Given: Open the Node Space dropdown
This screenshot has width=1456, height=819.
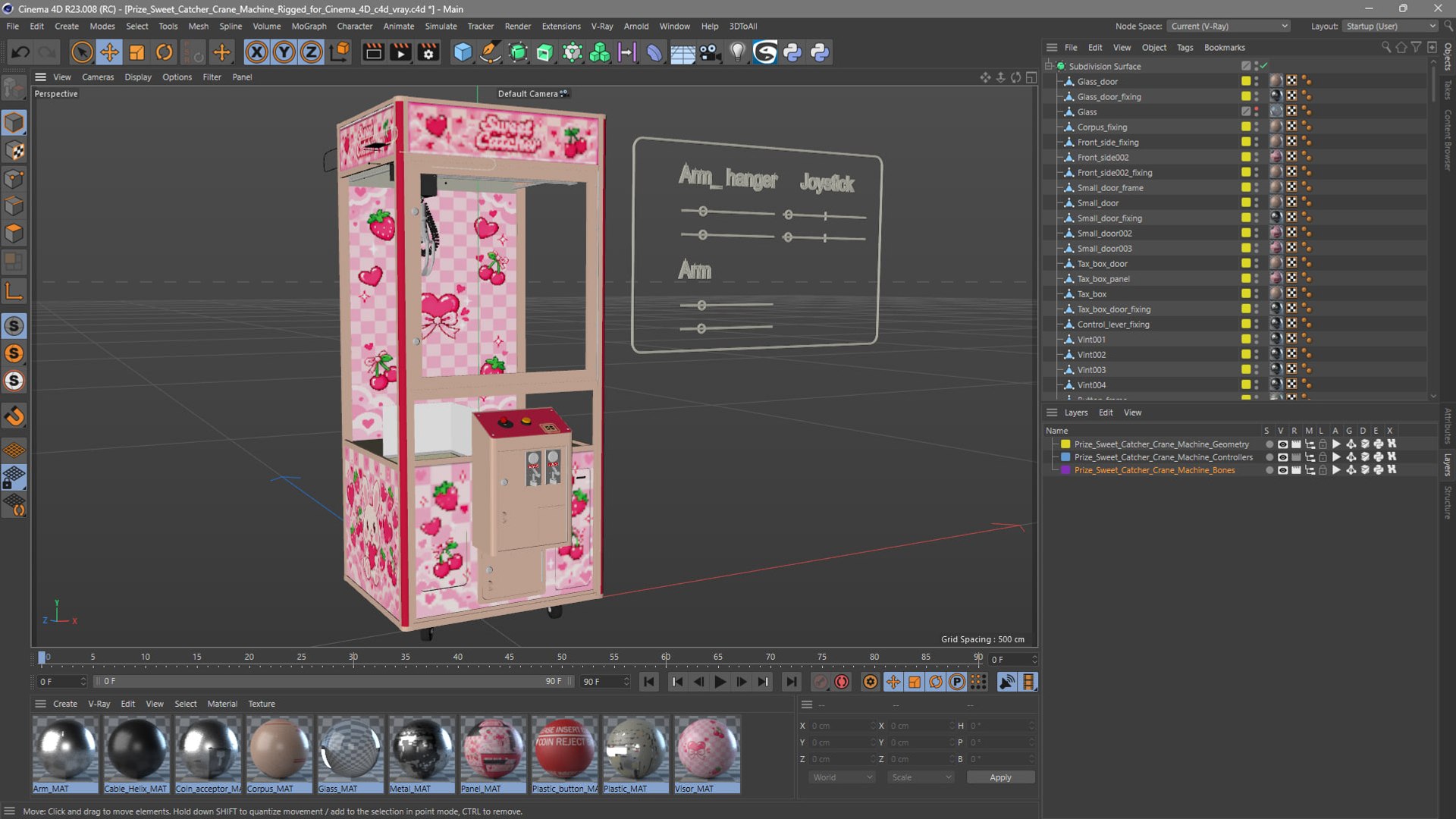Looking at the screenshot, I should coord(1228,26).
